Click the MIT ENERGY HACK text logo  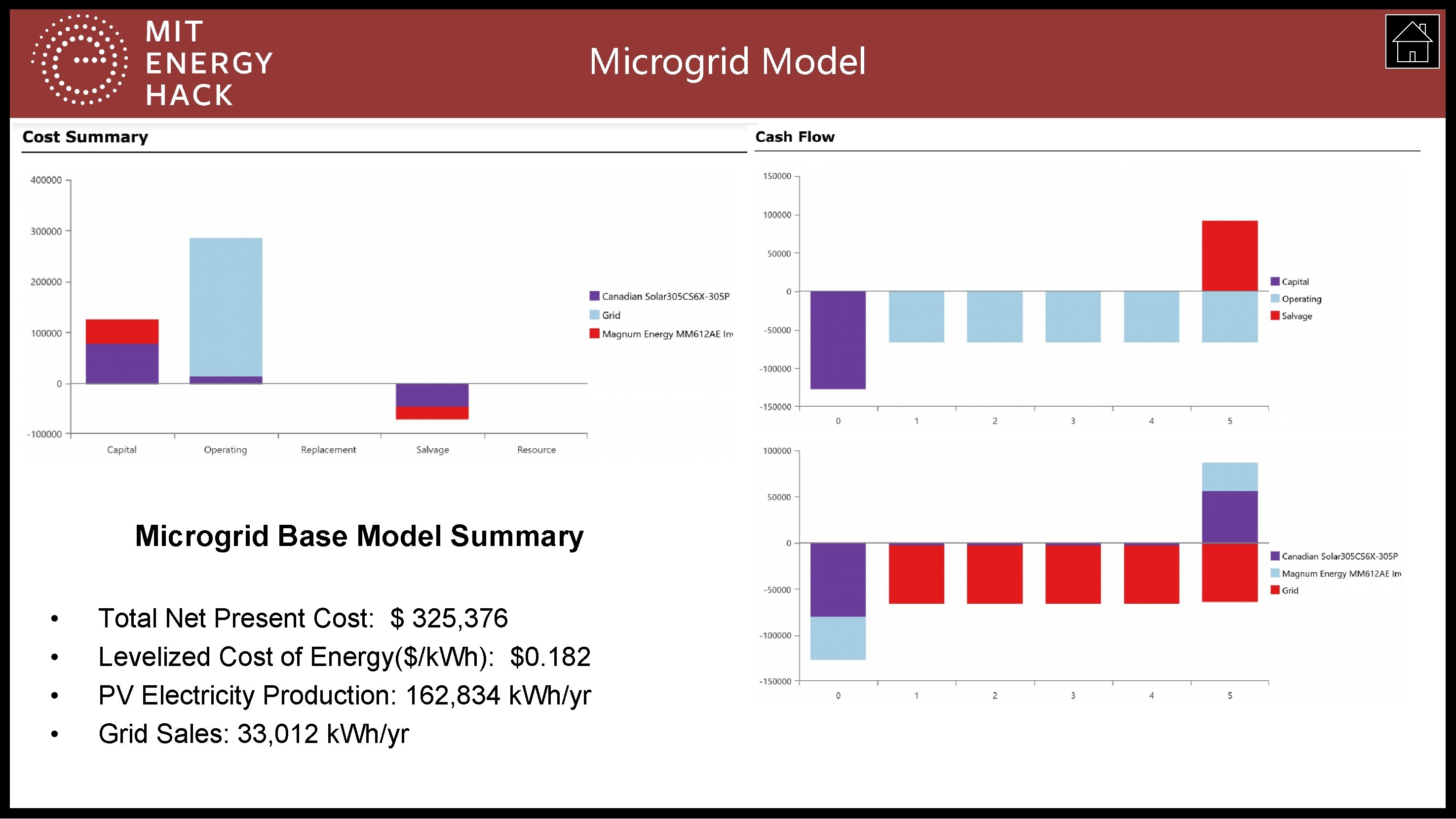(209, 62)
